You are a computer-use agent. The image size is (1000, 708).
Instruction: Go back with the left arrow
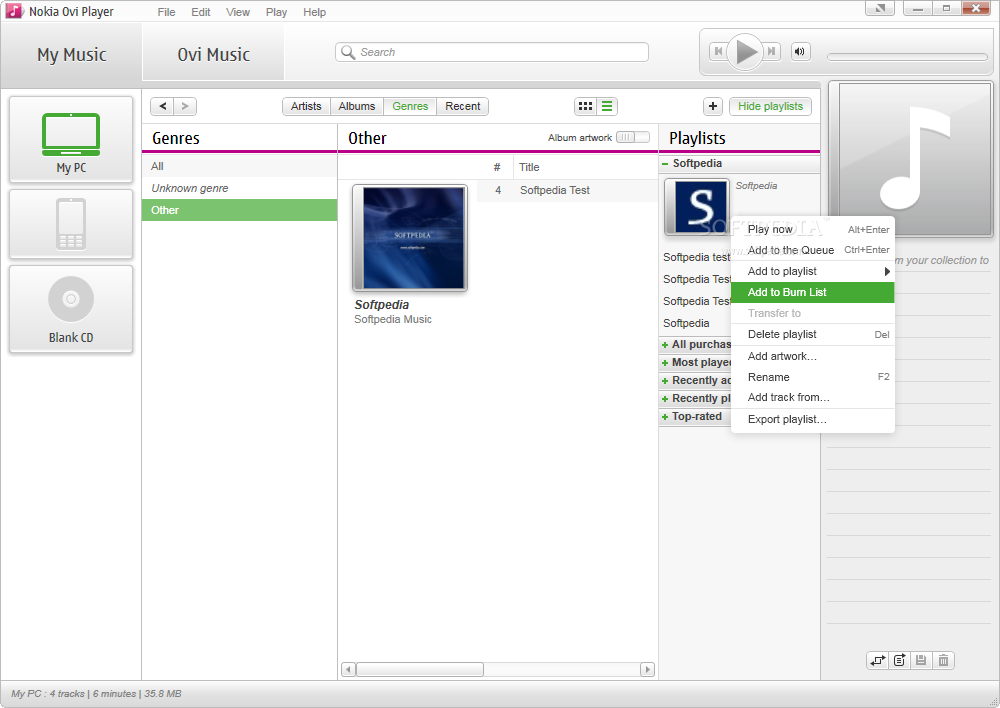click(x=163, y=107)
